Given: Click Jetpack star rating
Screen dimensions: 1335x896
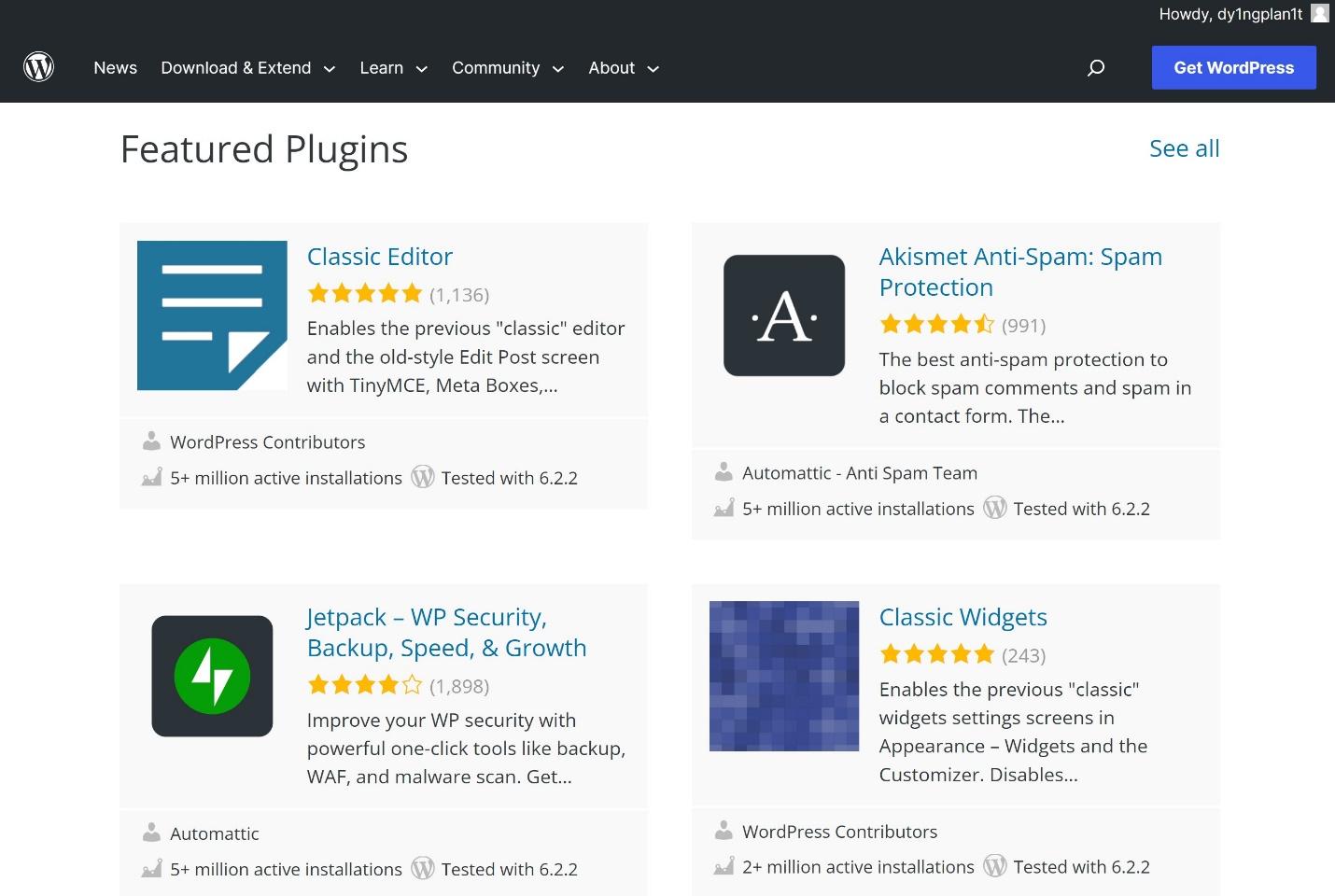Looking at the screenshot, I should (365, 685).
